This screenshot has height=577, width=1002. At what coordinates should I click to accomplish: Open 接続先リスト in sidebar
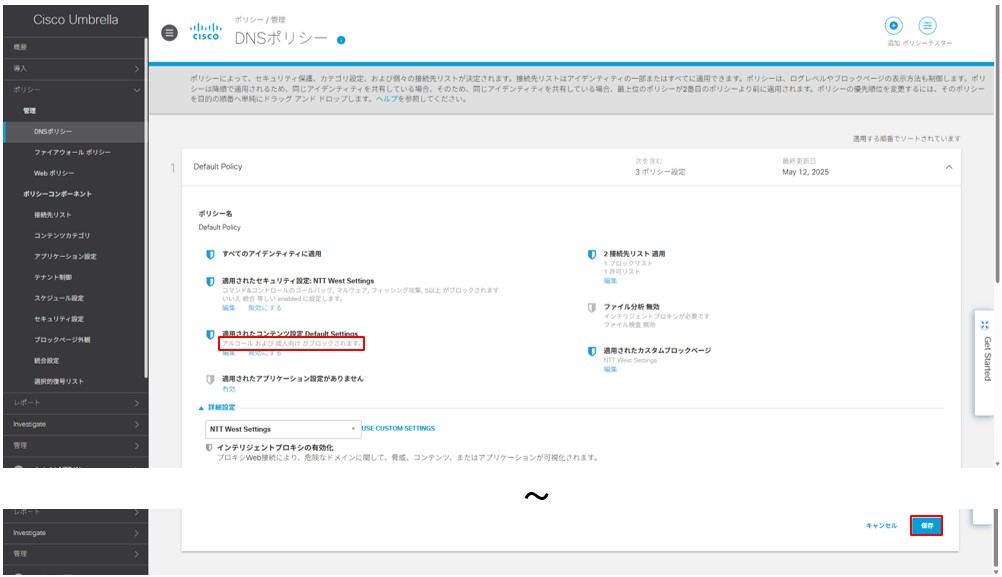point(53,215)
